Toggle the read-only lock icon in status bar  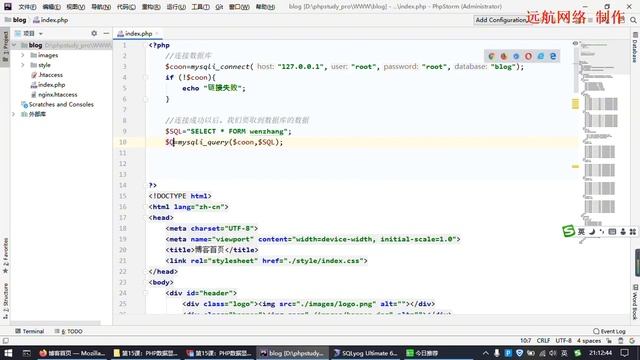(609, 340)
